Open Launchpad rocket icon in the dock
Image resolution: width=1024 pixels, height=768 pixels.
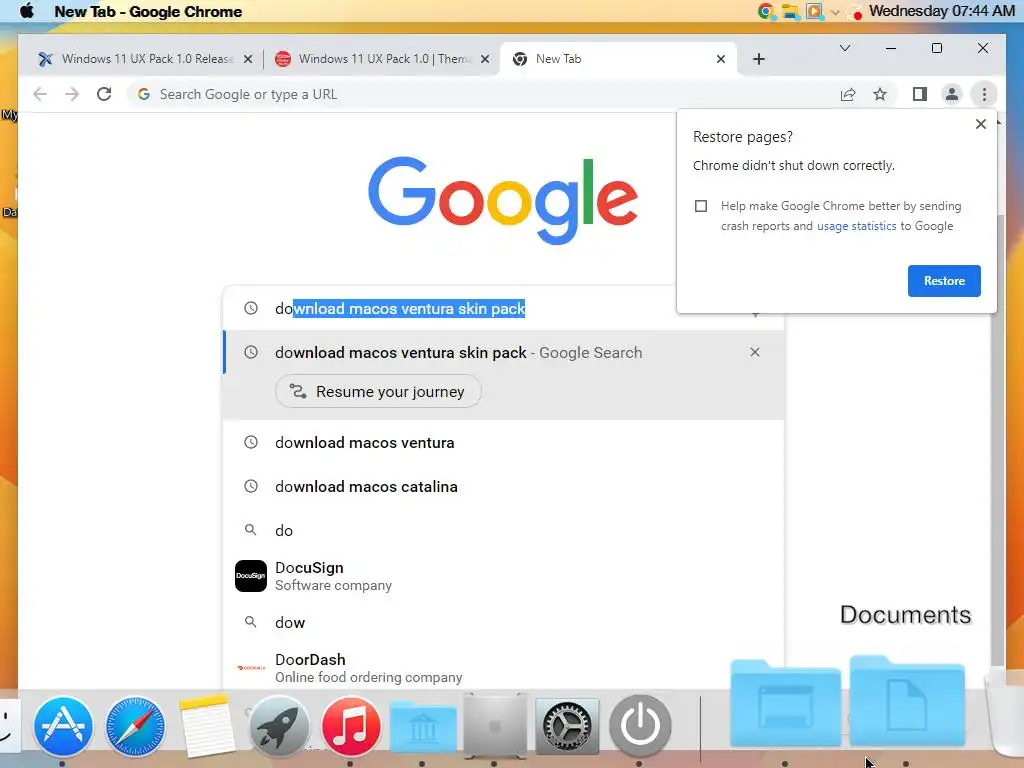pyautogui.click(x=279, y=726)
